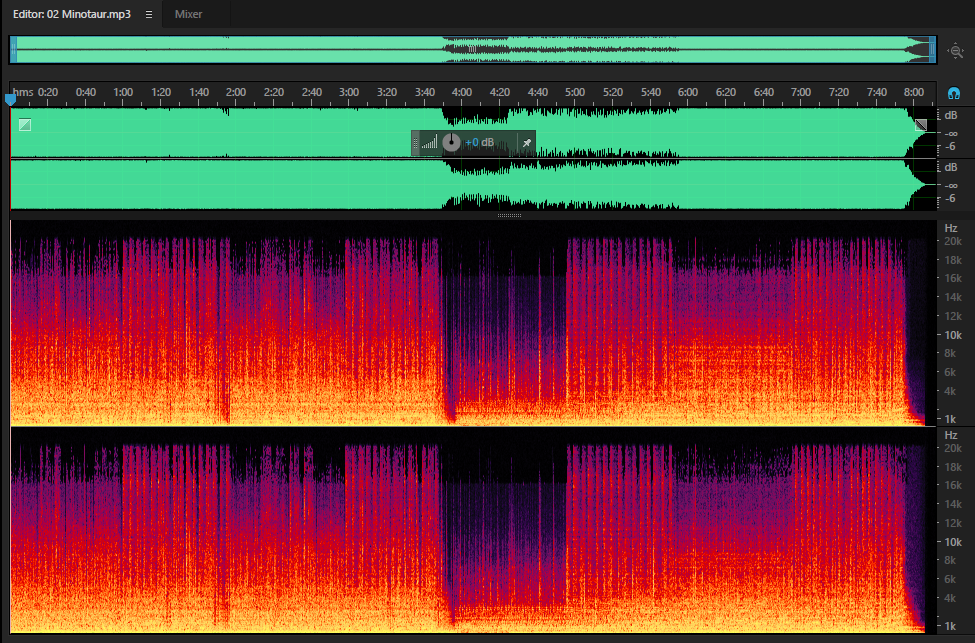Screen dimensions: 975x643
Task: Click the HUD volume knob
Action: pyautogui.click(x=451, y=142)
